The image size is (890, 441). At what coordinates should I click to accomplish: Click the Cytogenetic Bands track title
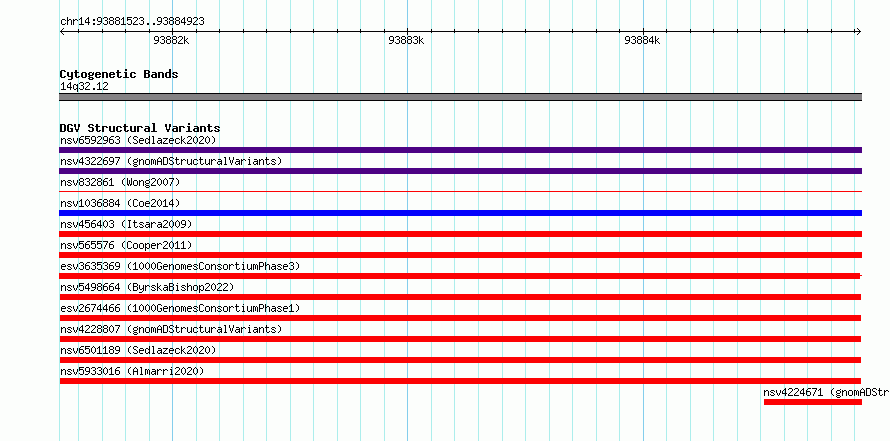click(119, 74)
